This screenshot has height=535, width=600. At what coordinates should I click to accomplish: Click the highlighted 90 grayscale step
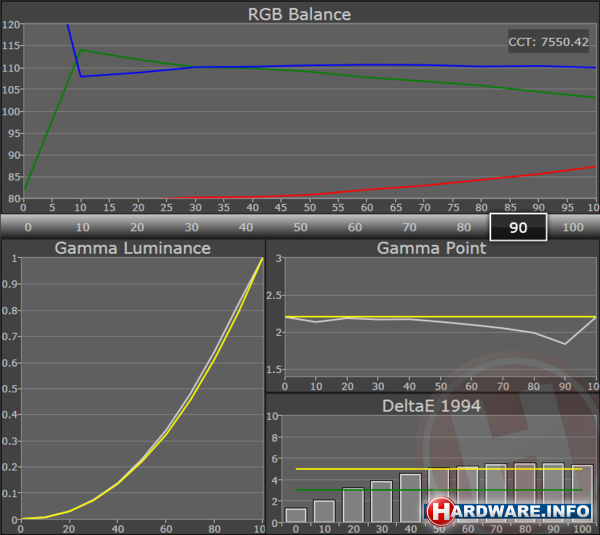[x=518, y=227]
